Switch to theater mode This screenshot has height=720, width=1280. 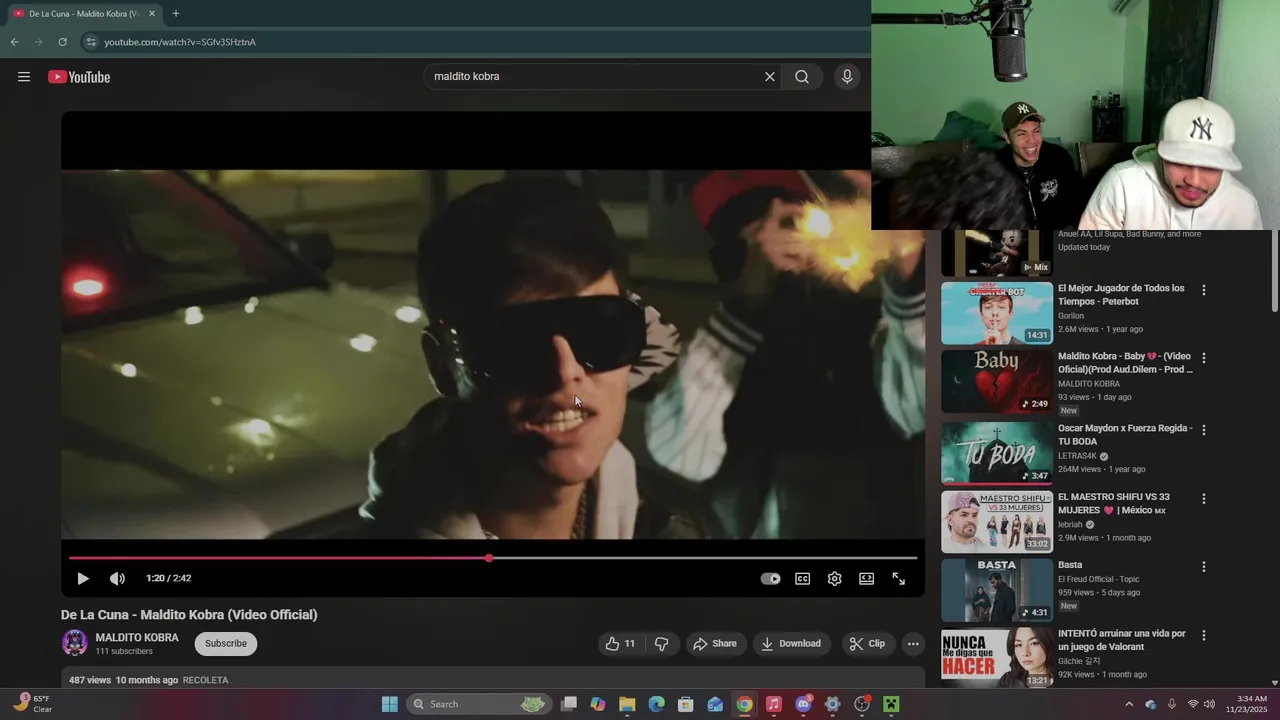[x=866, y=578]
